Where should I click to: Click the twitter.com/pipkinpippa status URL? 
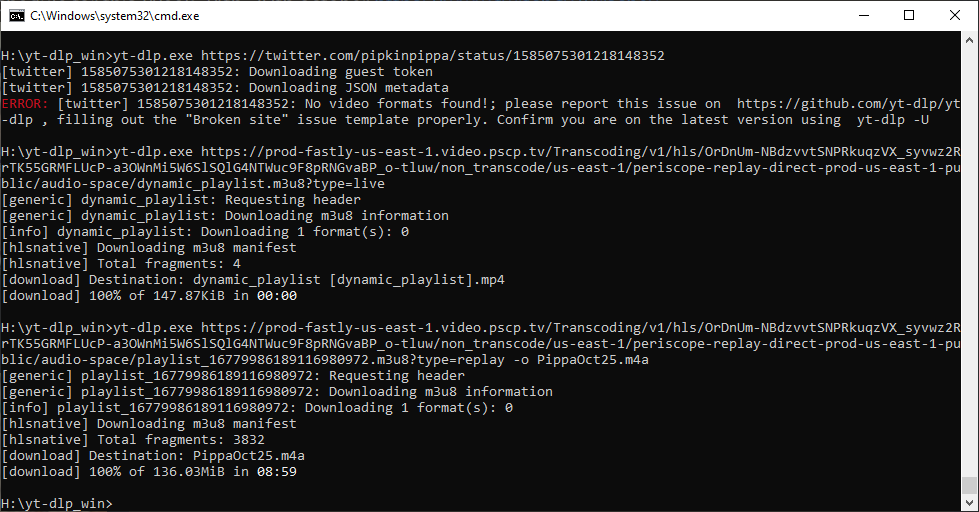point(432,56)
